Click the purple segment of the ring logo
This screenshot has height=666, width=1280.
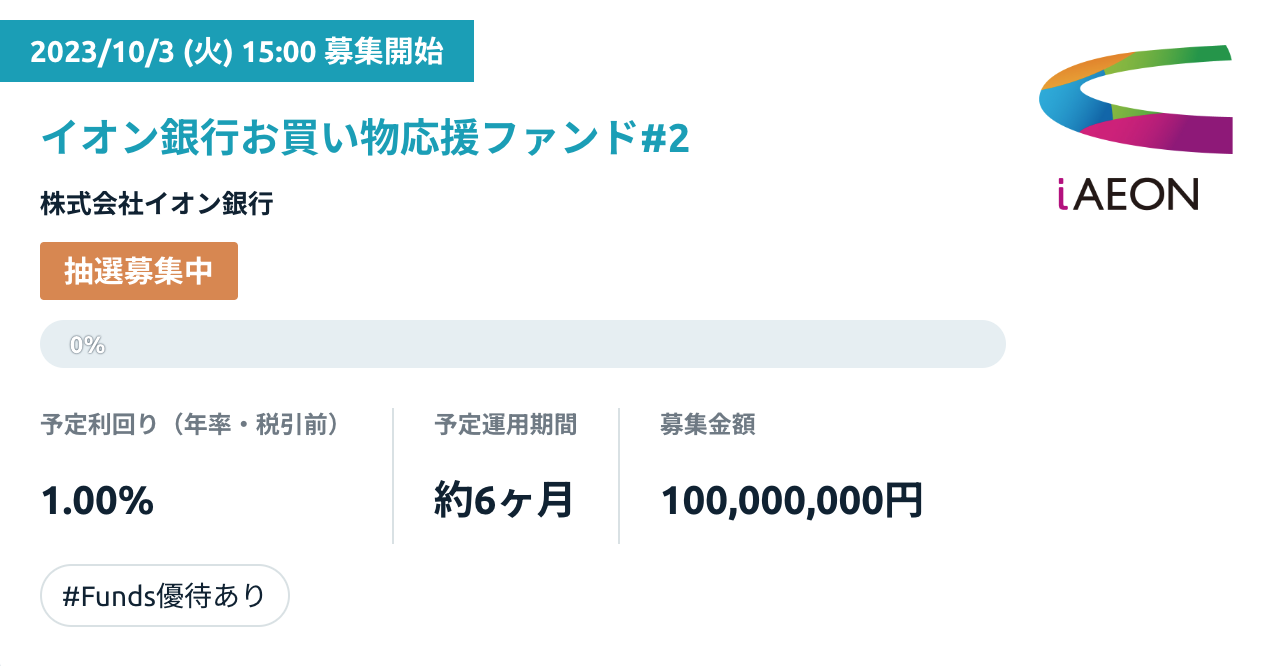click(x=1200, y=136)
